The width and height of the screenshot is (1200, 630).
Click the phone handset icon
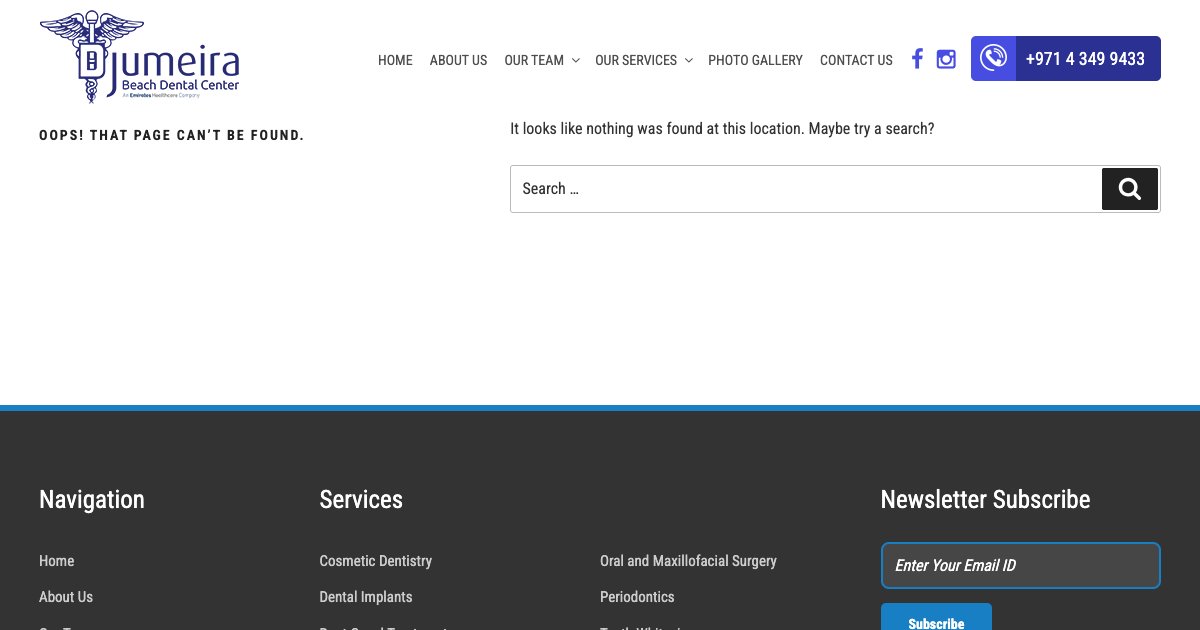993,57
